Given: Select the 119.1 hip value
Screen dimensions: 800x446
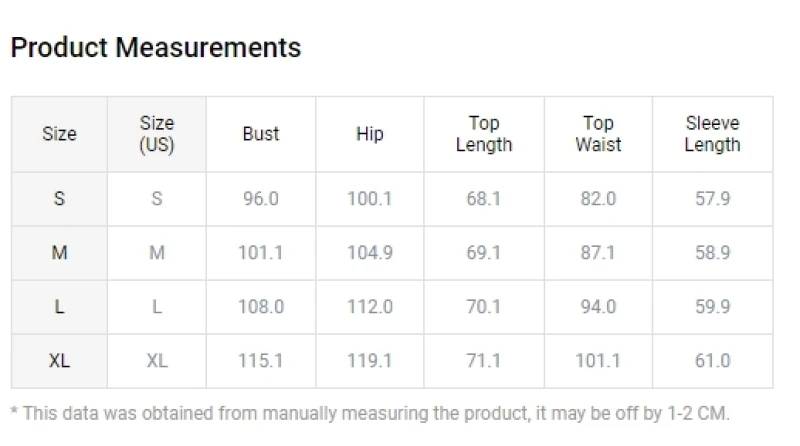Looking at the screenshot, I should [369, 361].
